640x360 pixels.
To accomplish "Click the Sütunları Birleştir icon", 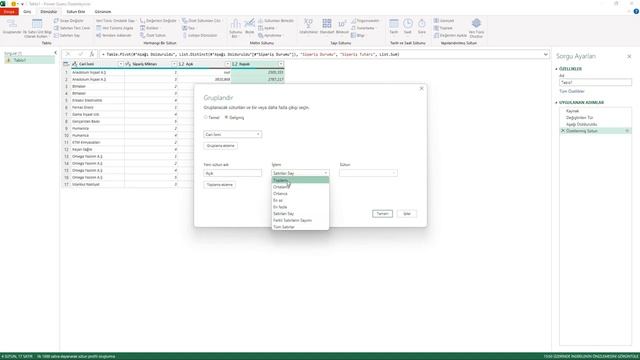I will [x=276, y=20].
